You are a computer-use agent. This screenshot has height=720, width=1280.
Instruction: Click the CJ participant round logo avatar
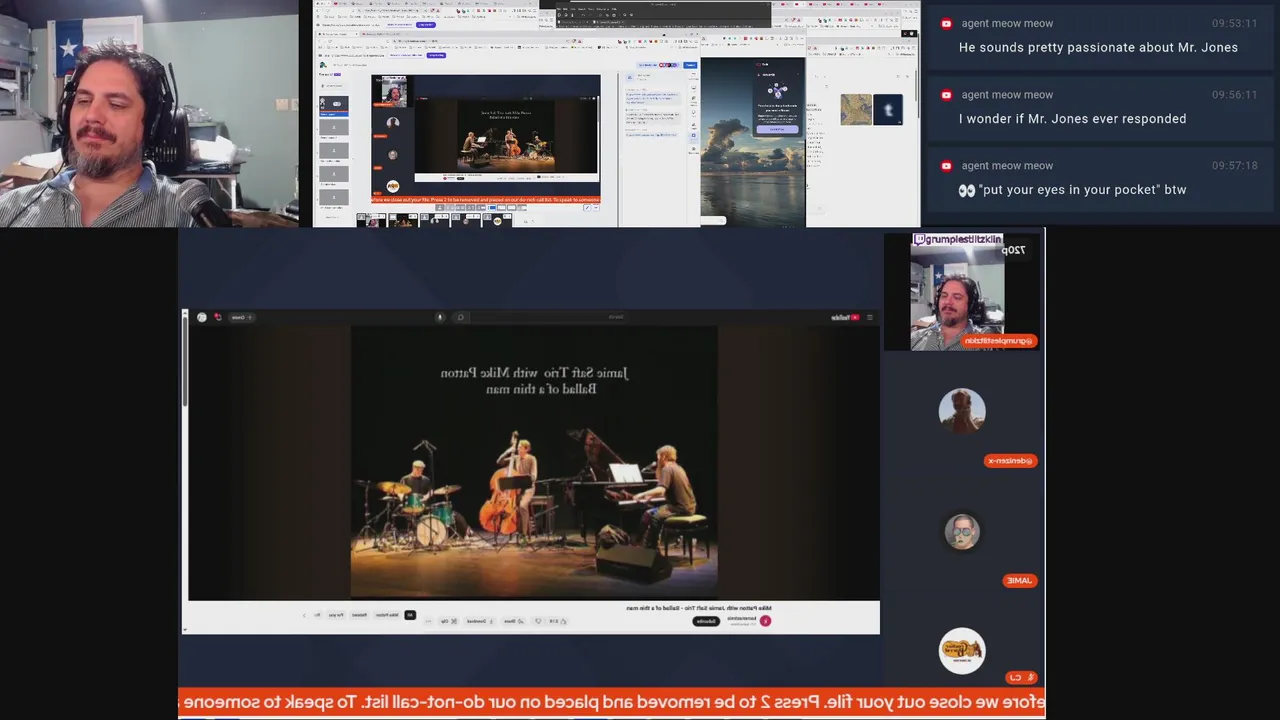pyautogui.click(x=962, y=651)
